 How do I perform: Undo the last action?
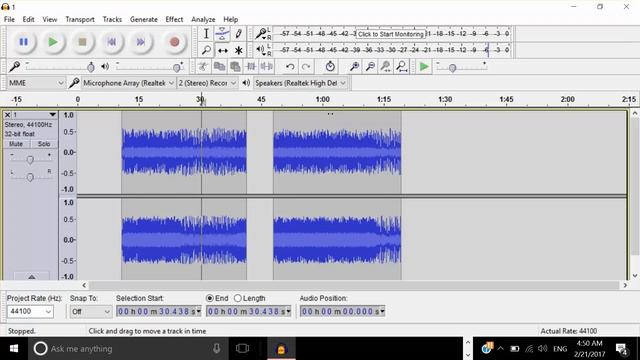click(x=290, y=66)
